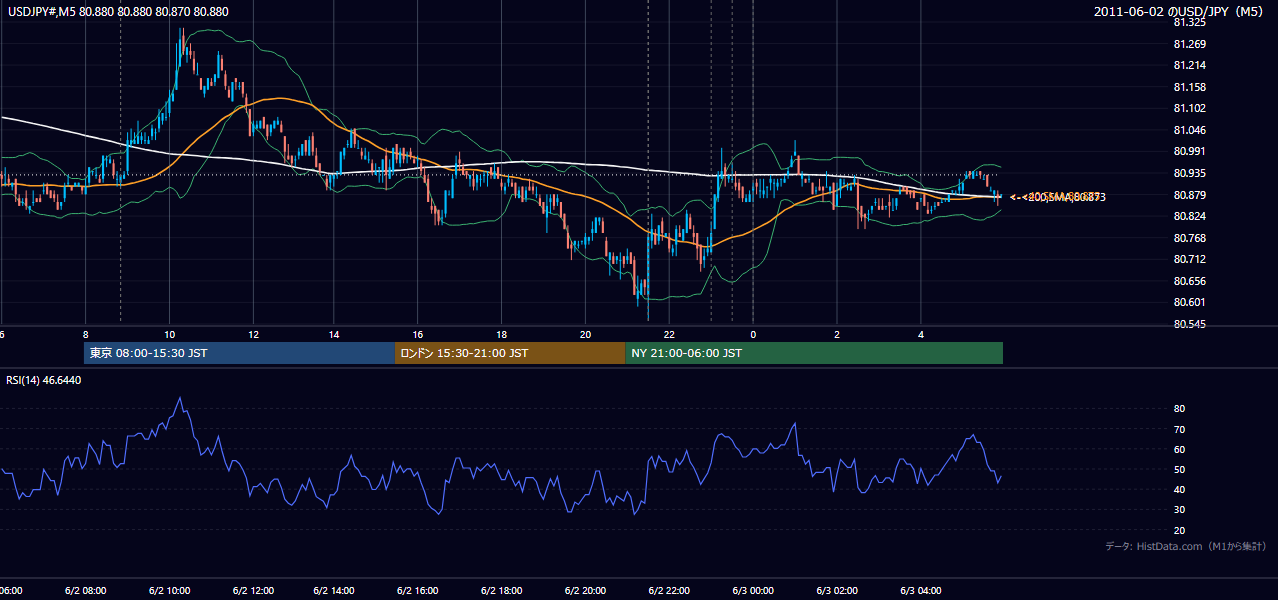The width and height of the screenshot is (1278, 600).
Task: Click price axis label 80.935
Action: [1190, 173]
